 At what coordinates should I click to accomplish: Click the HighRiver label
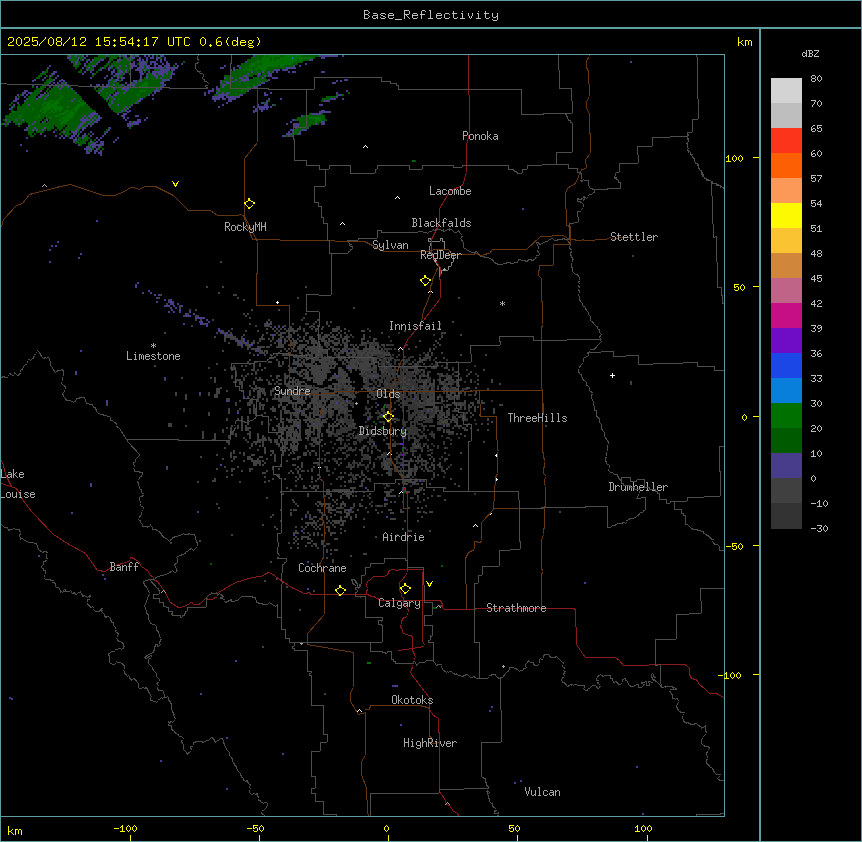(x=430, y=743)
